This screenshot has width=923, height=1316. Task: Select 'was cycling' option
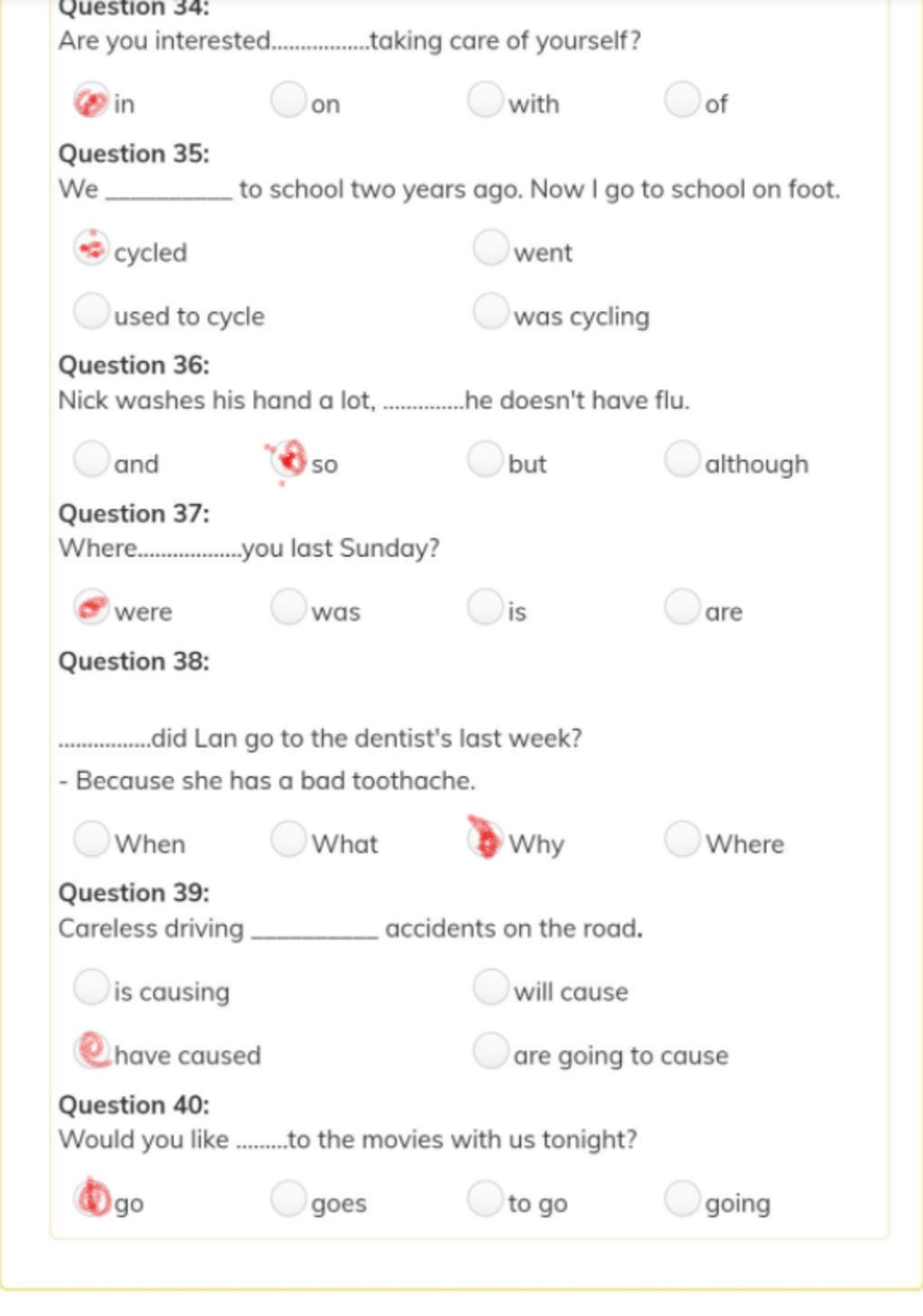point(491,311)
